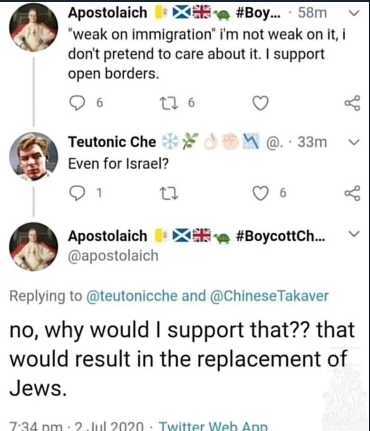Viewport: 370px width, 431px height.
Task: Open Apostolaich's avatar on the main tweet
Action: tap(33, 247)
